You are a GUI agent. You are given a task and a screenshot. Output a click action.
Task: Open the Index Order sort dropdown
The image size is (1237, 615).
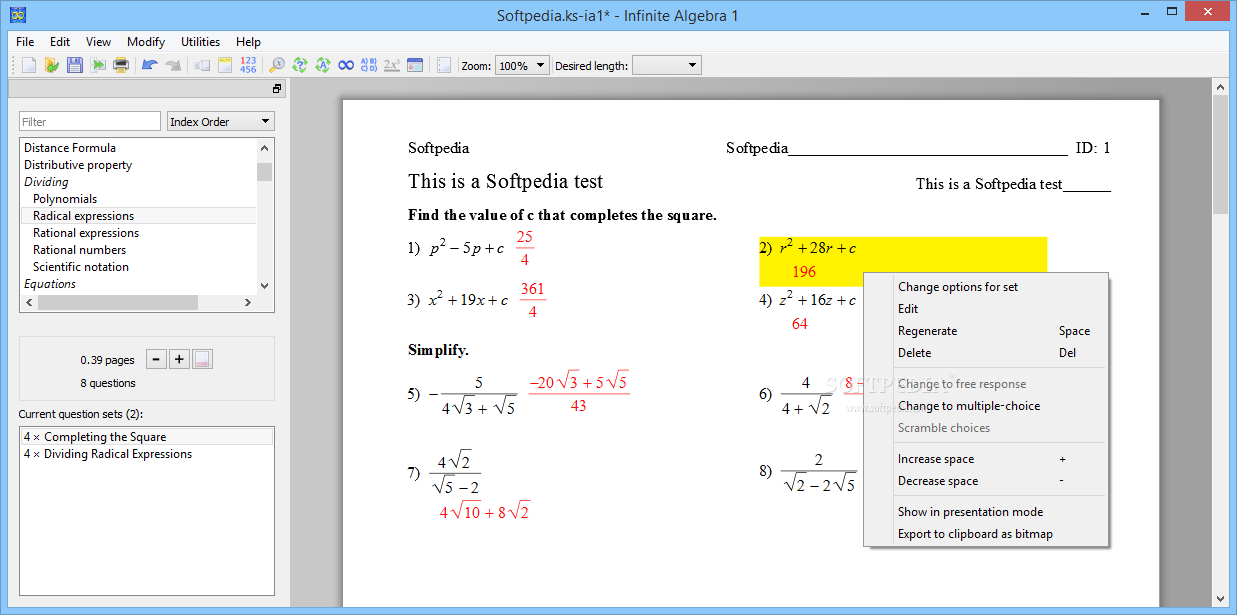click(x=220, y=121)
